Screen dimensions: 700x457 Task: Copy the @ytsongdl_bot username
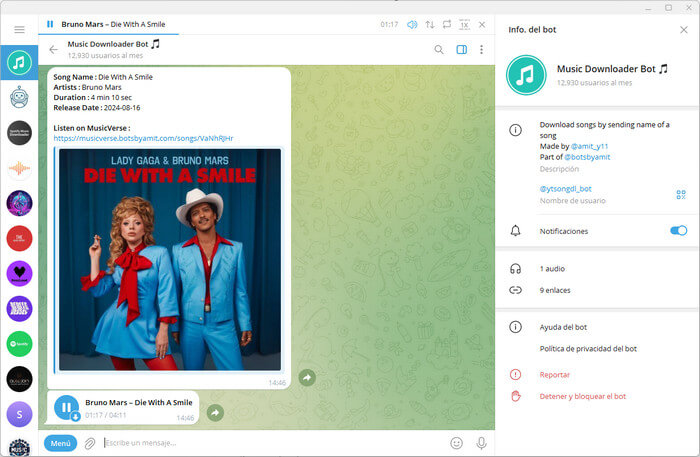click(x=566, y=189)
